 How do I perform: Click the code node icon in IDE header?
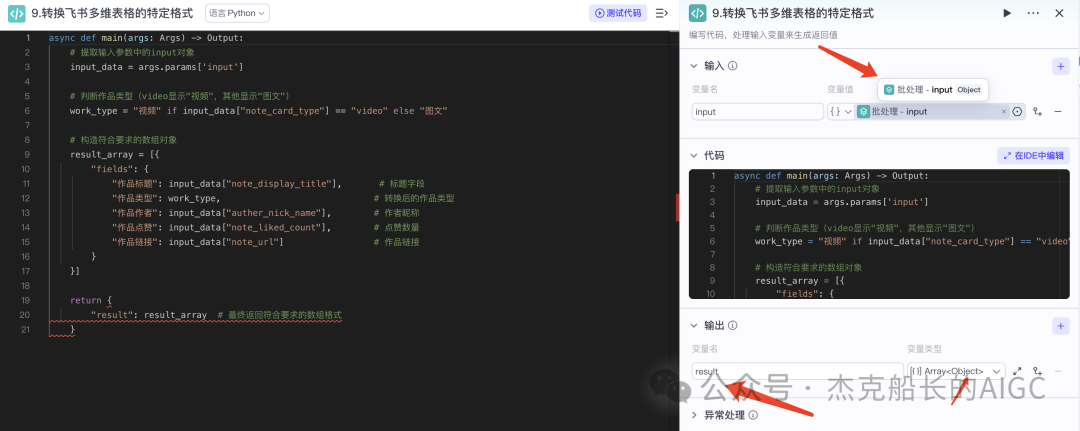(17, 13)
